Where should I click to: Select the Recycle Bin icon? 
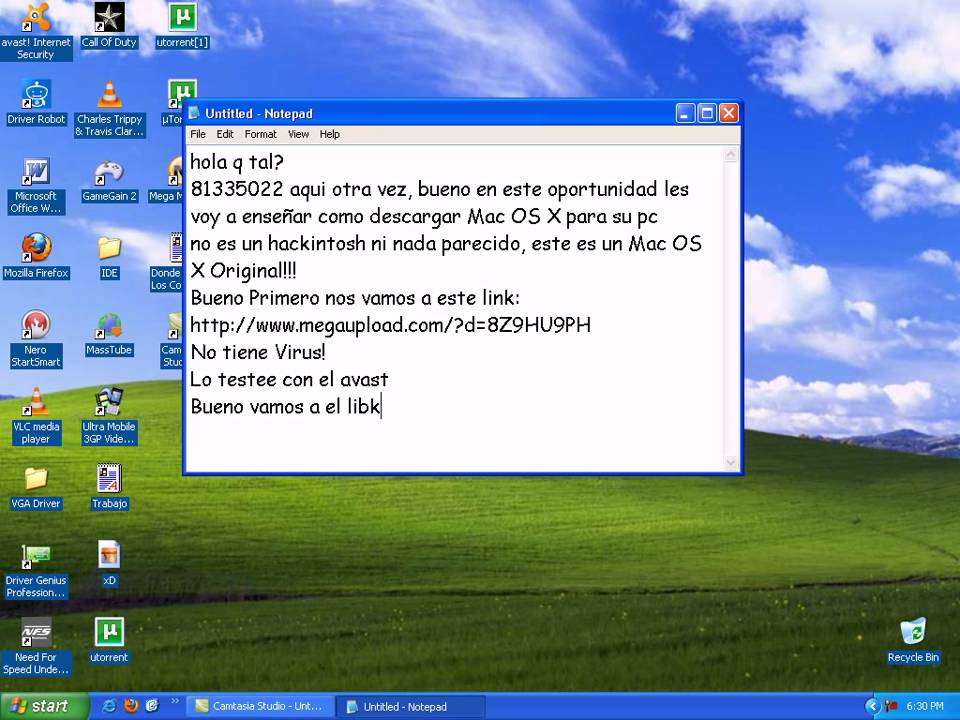[x=913, y=640]
